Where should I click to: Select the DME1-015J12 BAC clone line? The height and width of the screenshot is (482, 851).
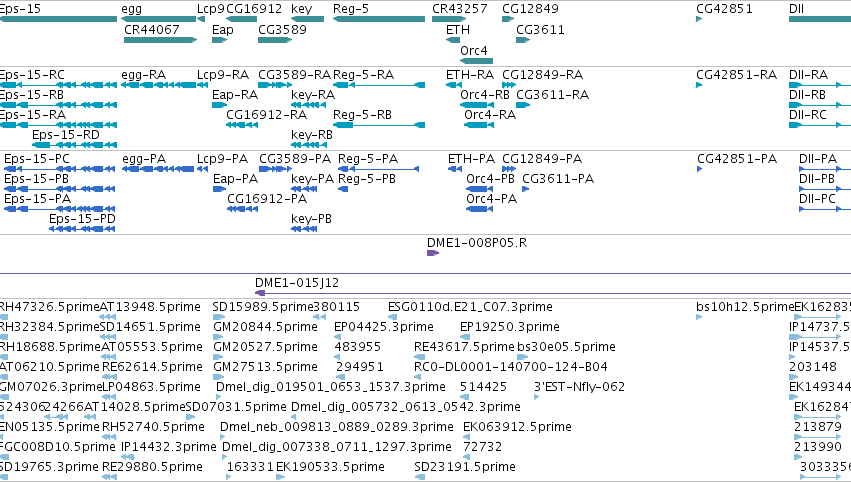pyautogui.click(x=553, y=293)
